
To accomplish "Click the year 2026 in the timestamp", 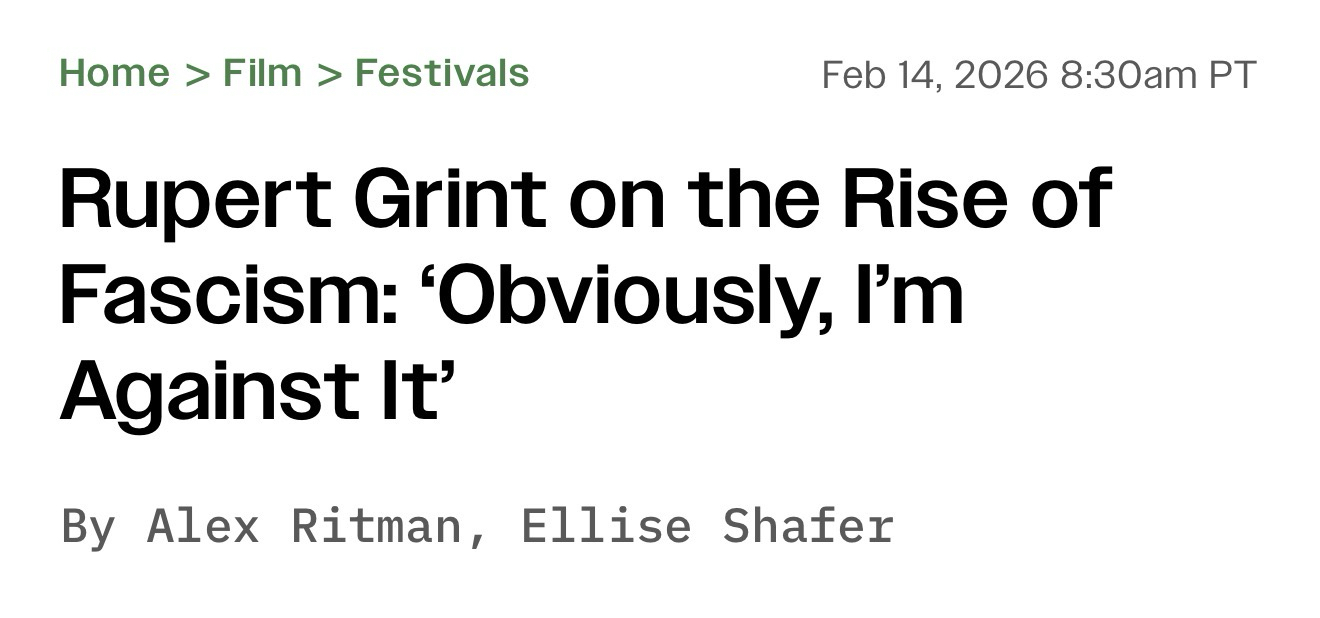I will [1001, 75].
